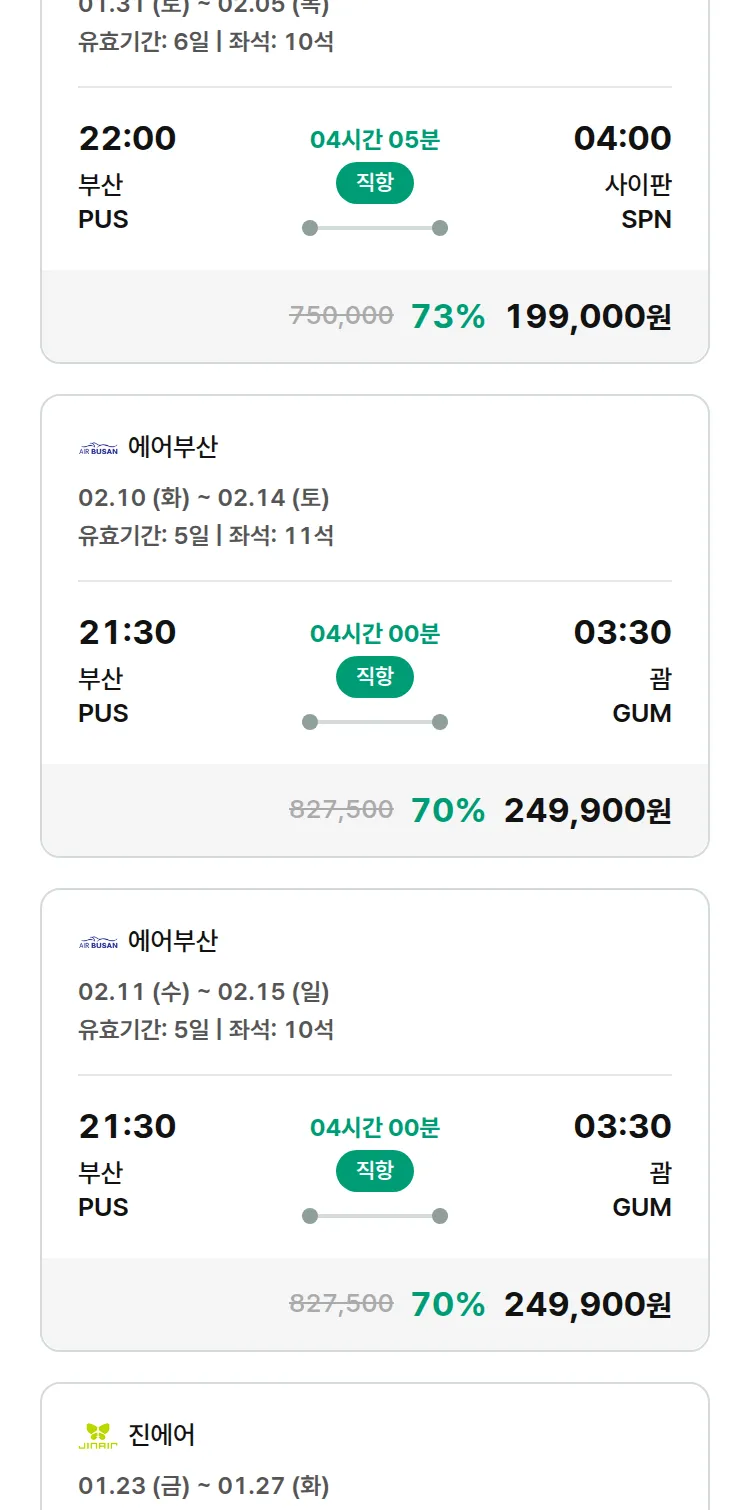Select the Jin Air airline logo
The image size is (750, 1510).
(96, 1433)
